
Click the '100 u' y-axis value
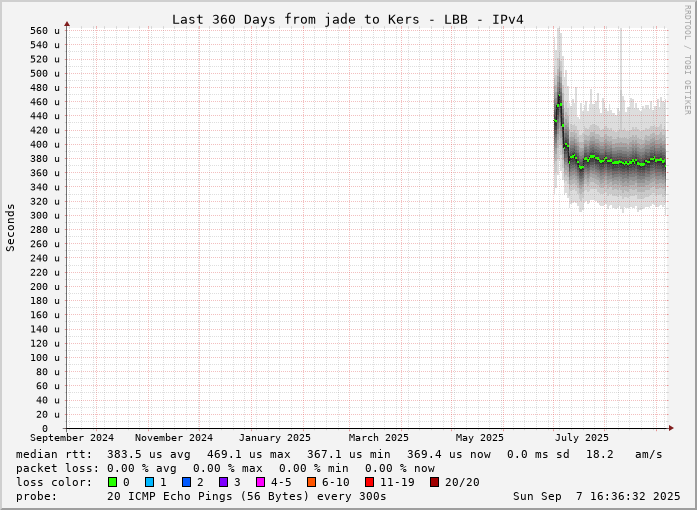tap(45, 357)
